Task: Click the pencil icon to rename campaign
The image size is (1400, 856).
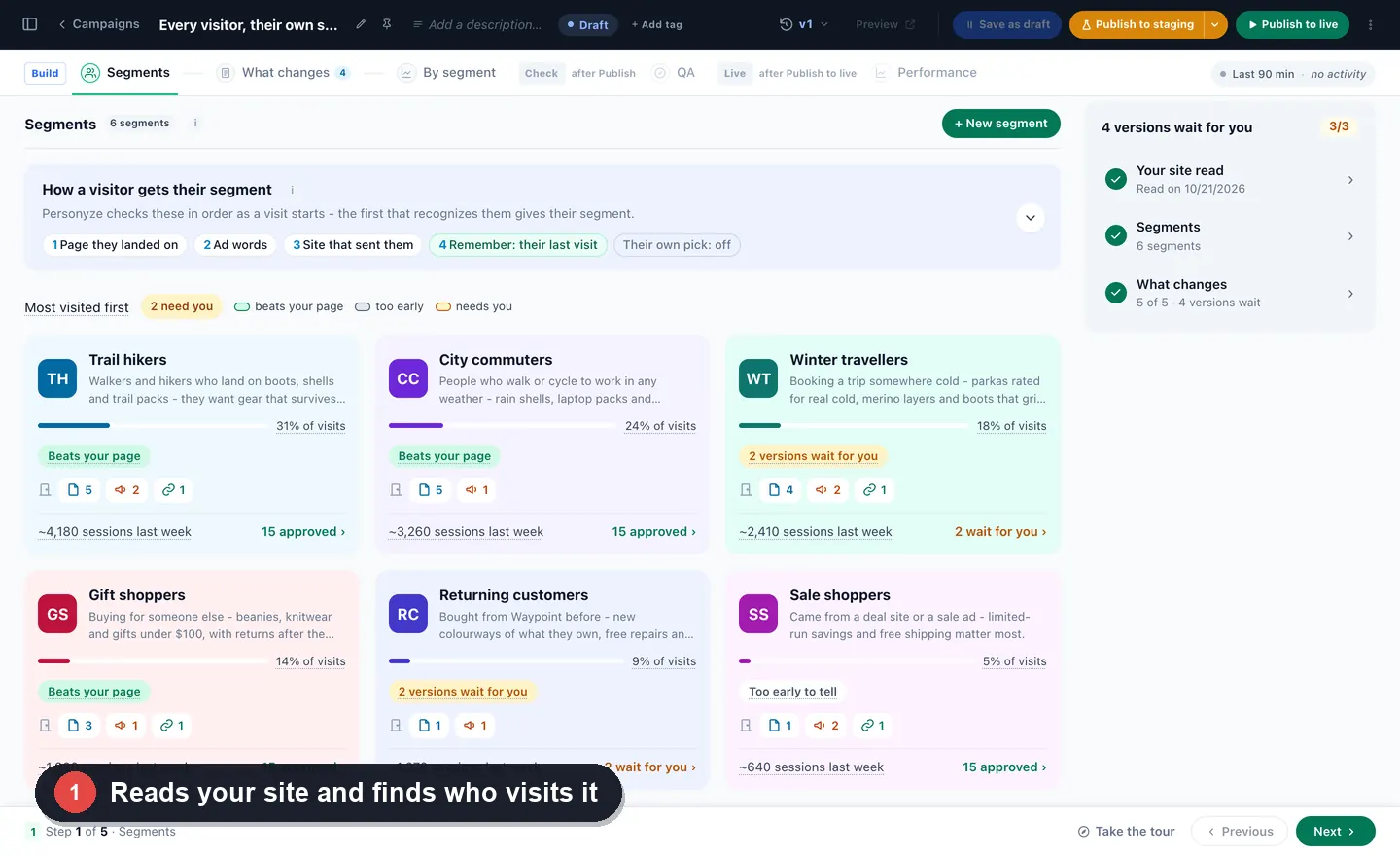Action: [361, 24]
